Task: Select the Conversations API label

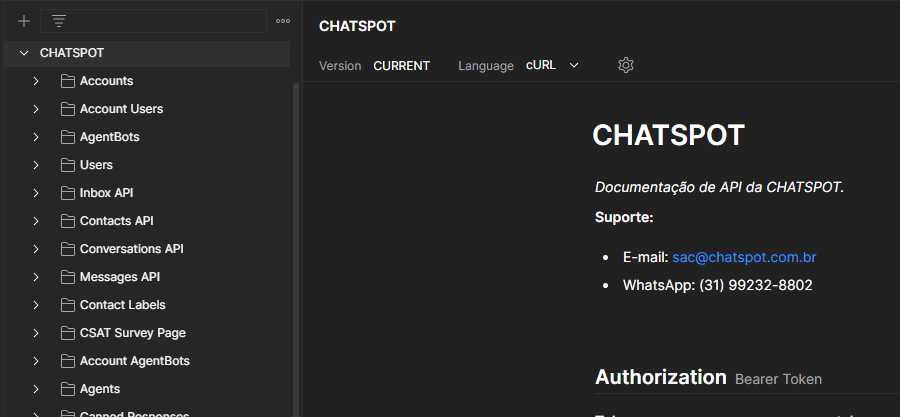Action: coord(131,249)
